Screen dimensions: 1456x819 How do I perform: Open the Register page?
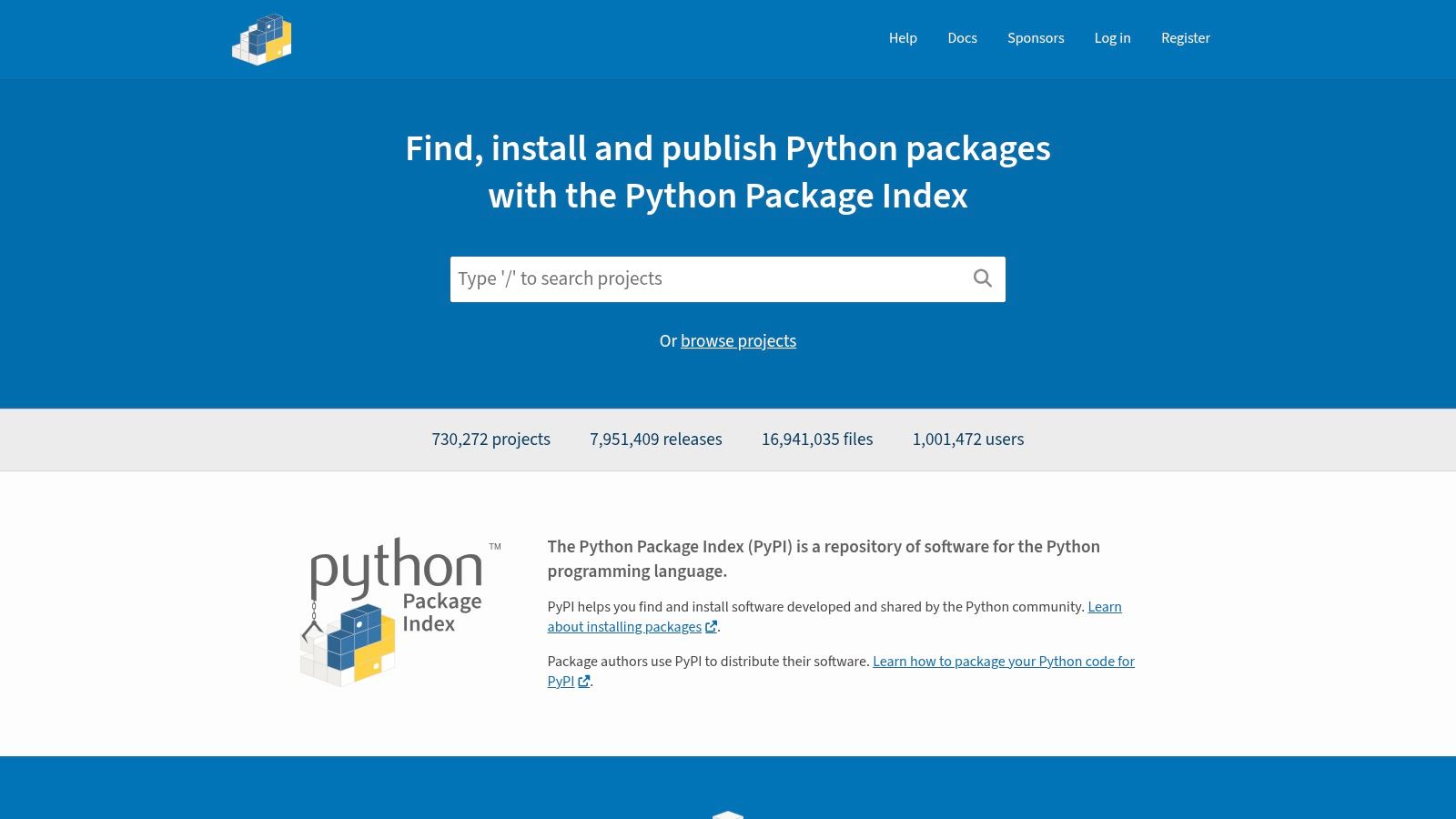point(1186,38)
